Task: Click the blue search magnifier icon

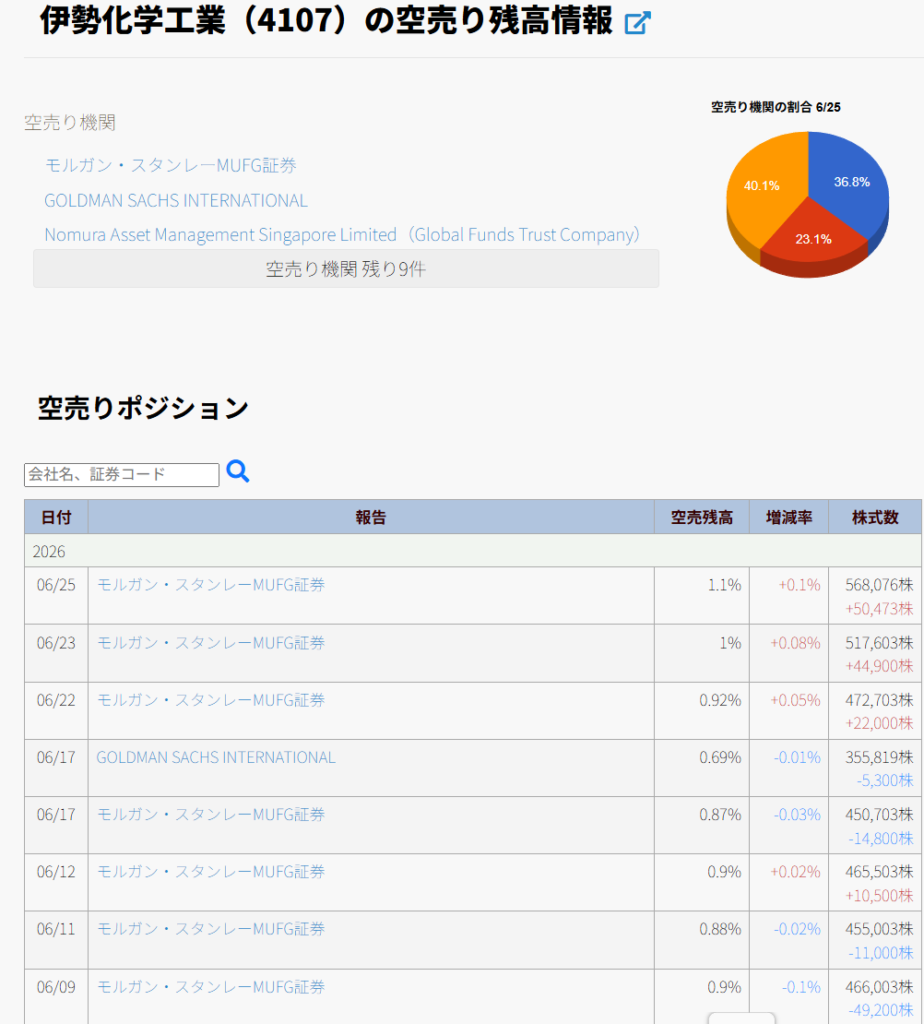Action: click(x=238, y=471)
